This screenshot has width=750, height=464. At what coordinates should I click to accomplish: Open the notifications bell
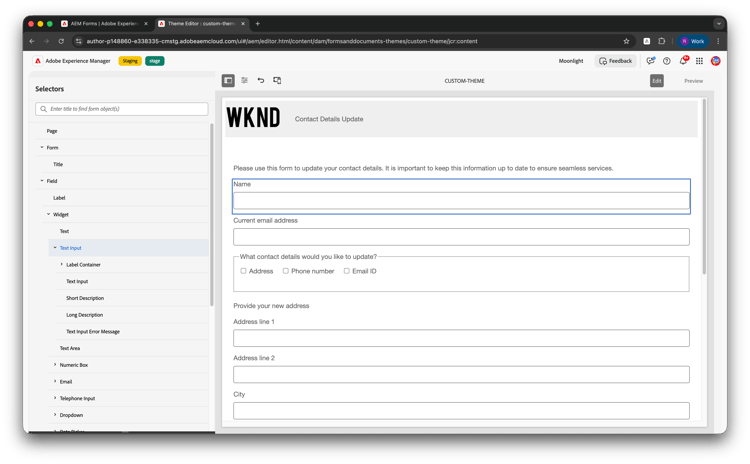[684, 61]
